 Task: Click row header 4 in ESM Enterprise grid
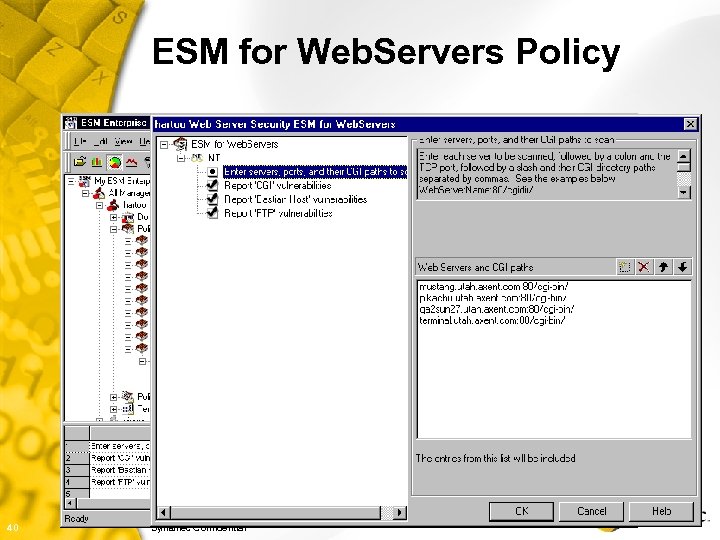click(x=77, y=482)
